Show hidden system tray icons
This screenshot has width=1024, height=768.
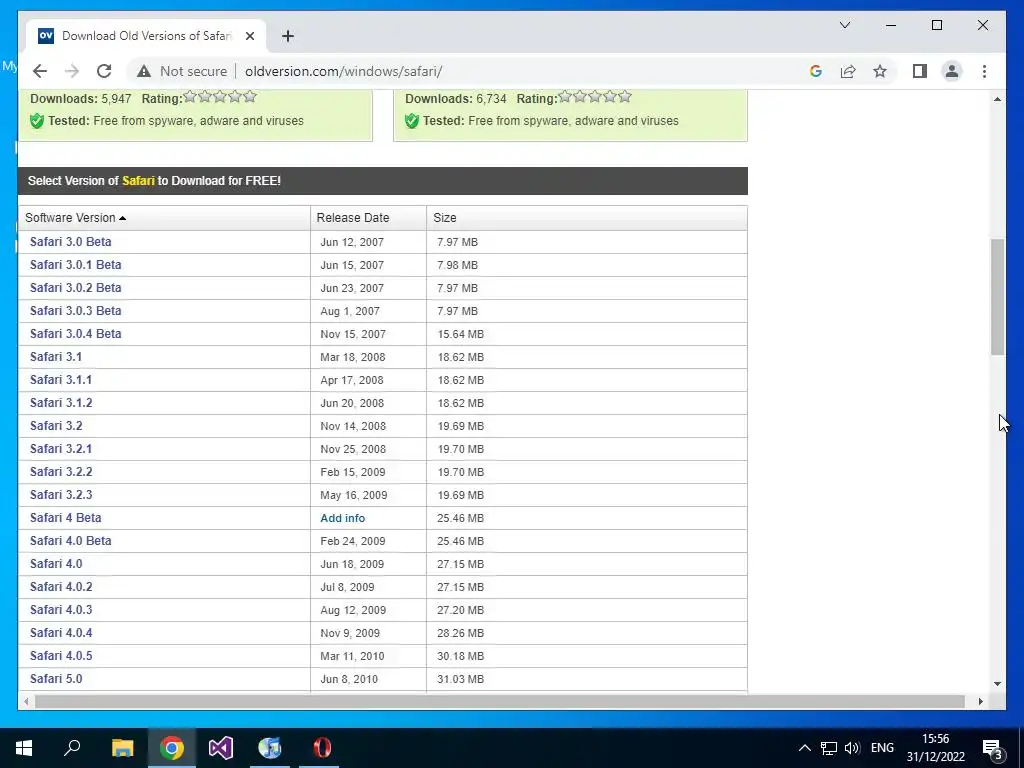(x=805, y=748)
